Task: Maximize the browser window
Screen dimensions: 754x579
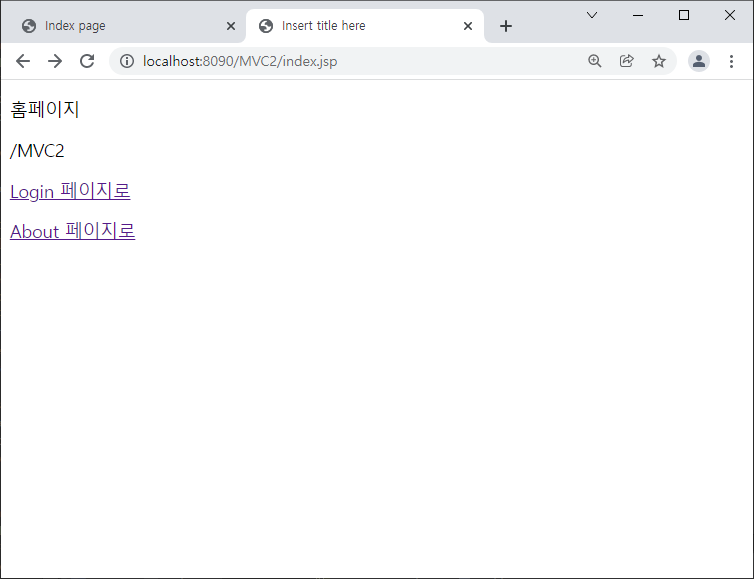Action: (684, 15)
